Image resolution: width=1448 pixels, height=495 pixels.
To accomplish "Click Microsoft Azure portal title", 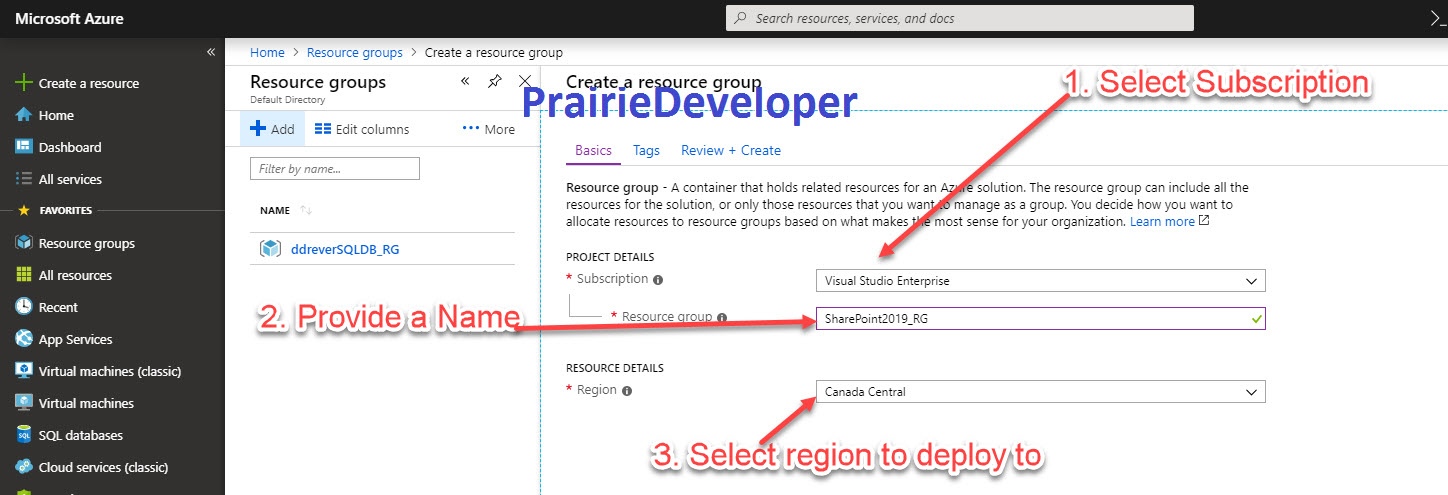I will (x=69, y=18).
